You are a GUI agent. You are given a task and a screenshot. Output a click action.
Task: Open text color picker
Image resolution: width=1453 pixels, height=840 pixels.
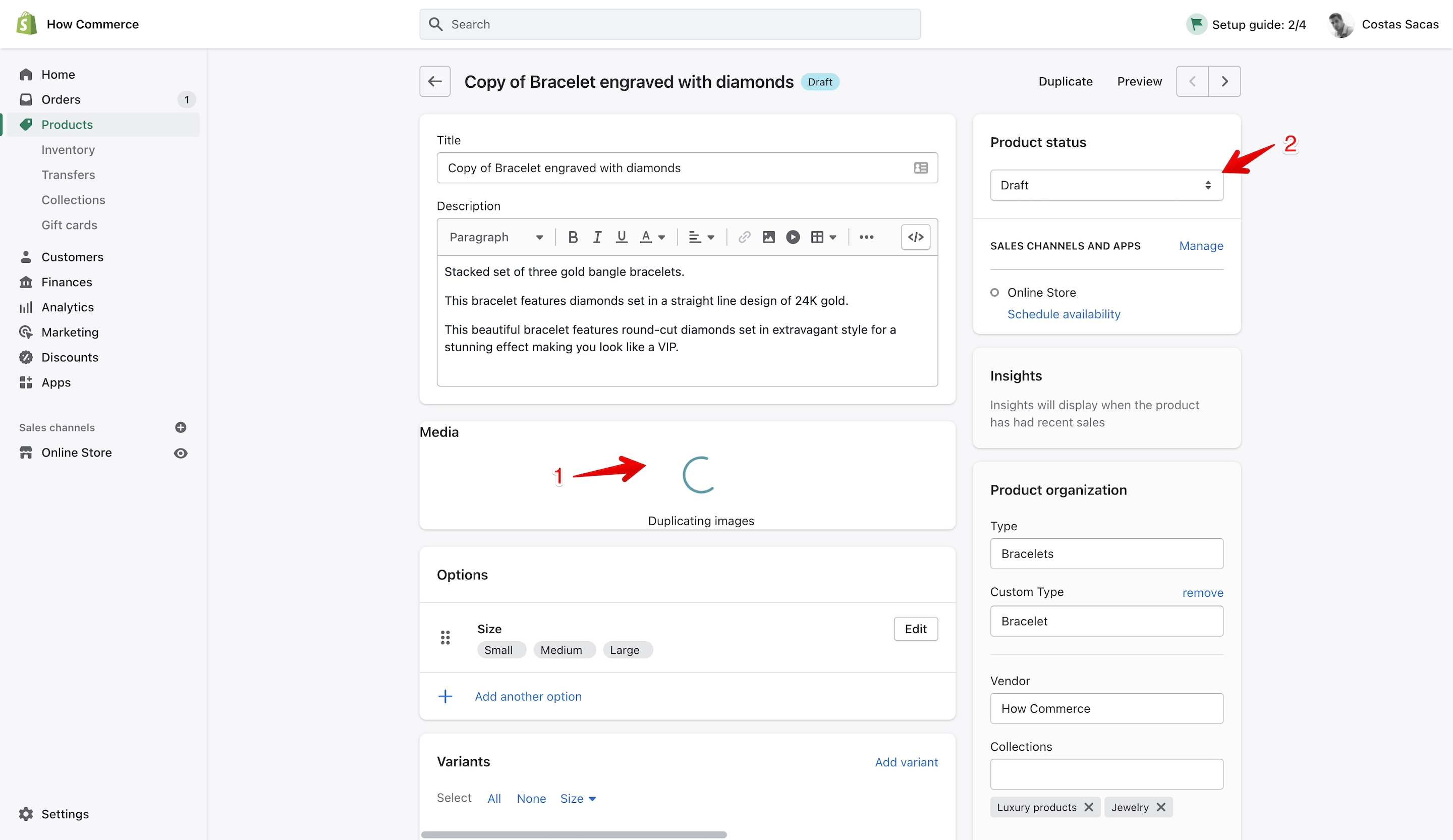[652, 237]
